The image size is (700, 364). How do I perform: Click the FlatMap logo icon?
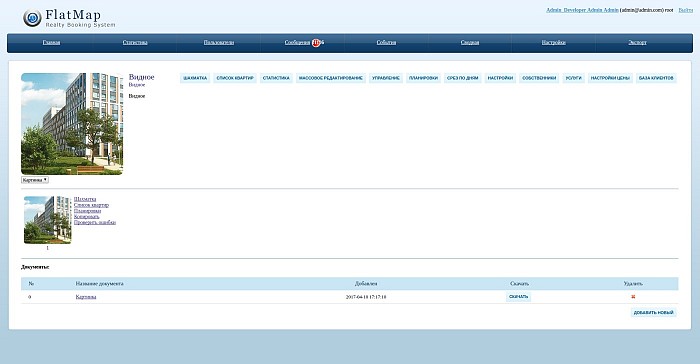tap(32, 18)
